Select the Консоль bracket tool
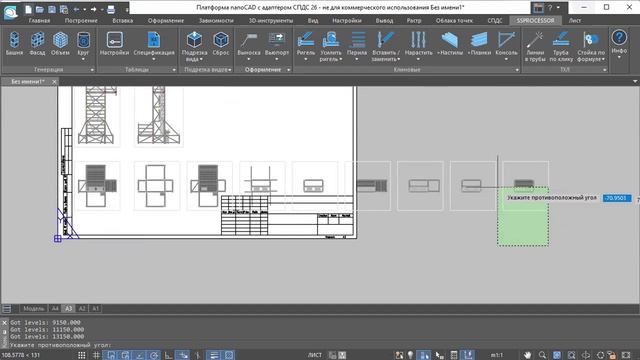The width and height of the screenshot is (640, 360). tap(506, 44)
